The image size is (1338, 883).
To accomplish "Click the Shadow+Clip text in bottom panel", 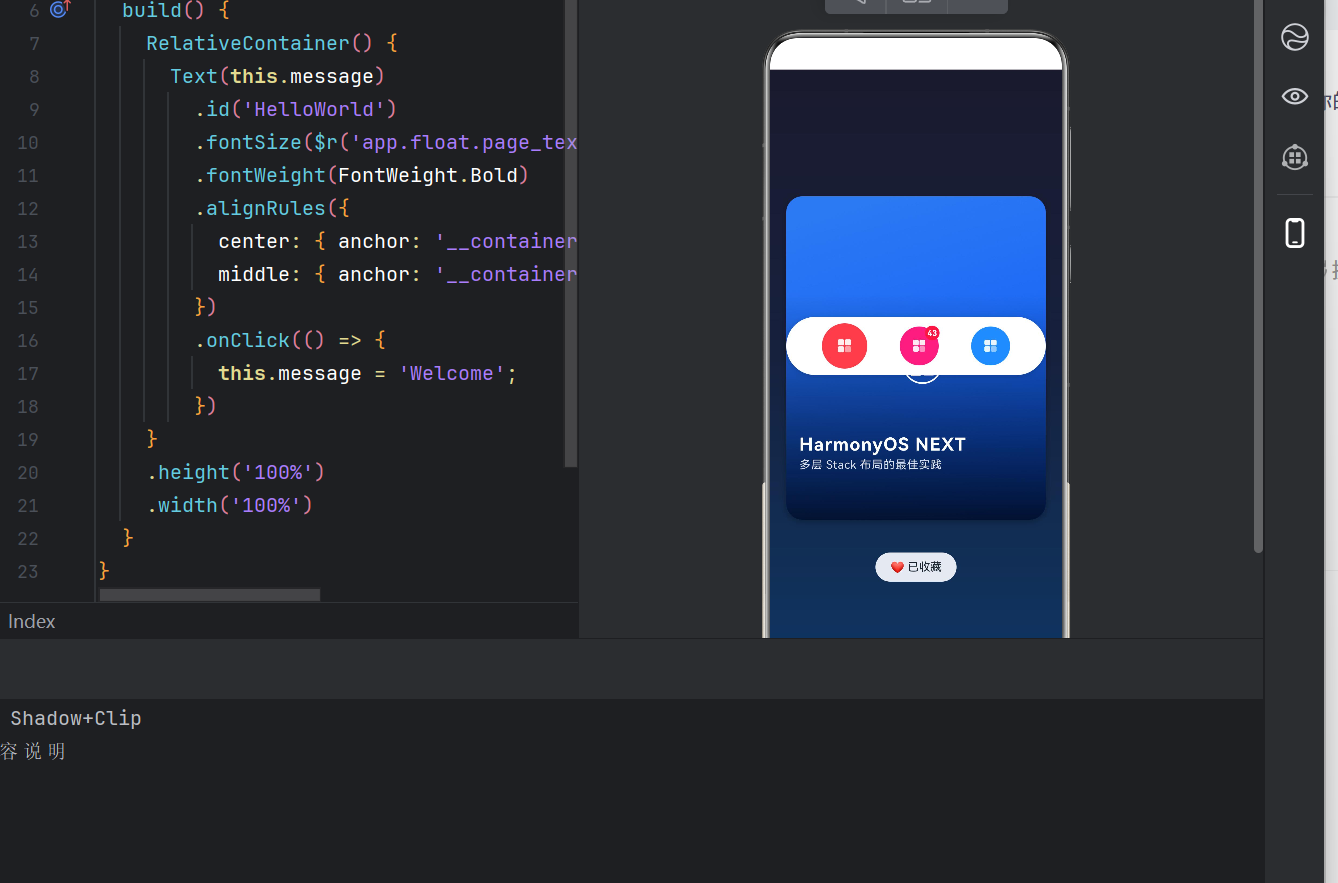I will (x=76, y=718).
